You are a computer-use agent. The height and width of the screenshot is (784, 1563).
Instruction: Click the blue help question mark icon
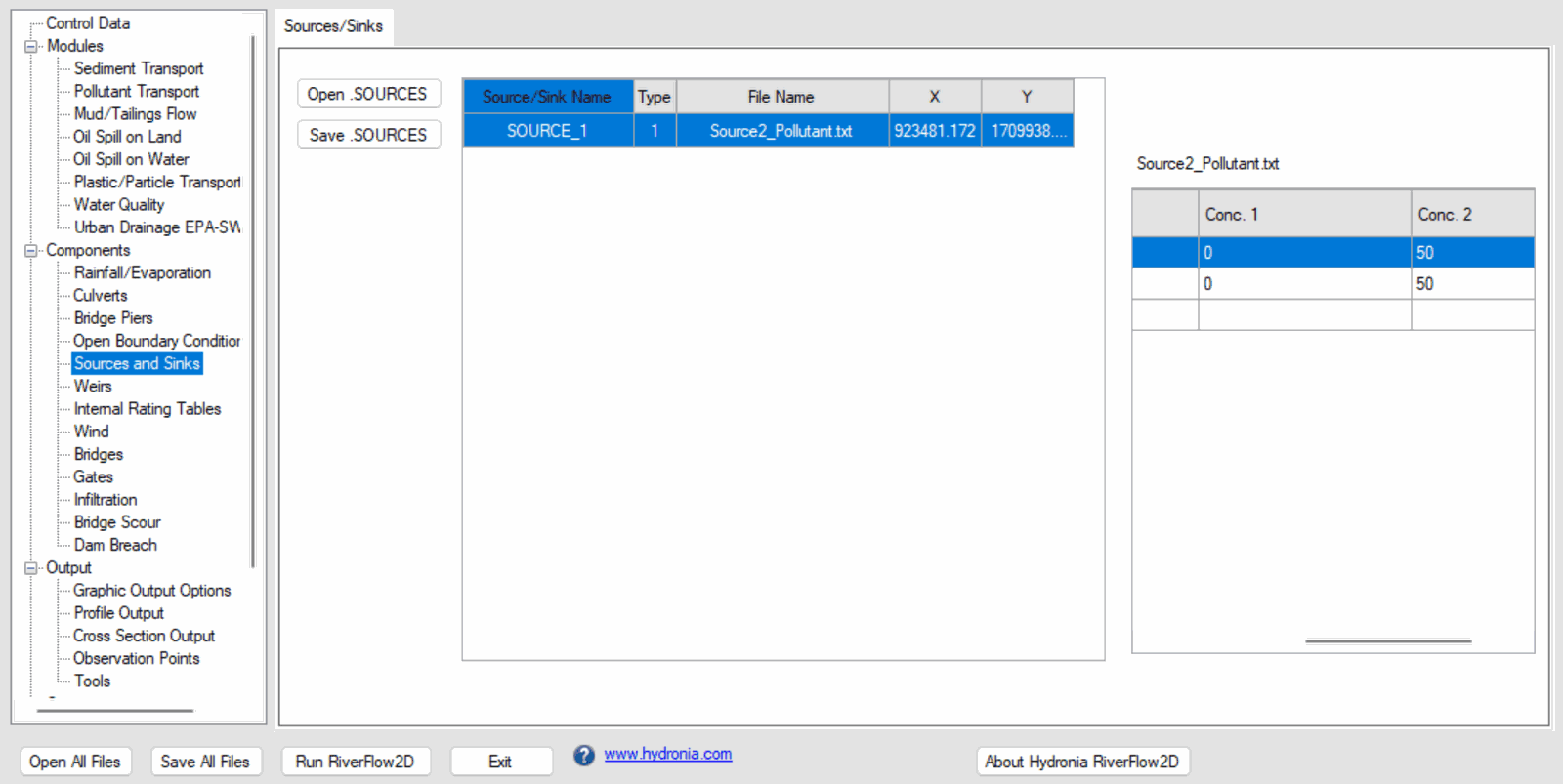pos(583,756)
